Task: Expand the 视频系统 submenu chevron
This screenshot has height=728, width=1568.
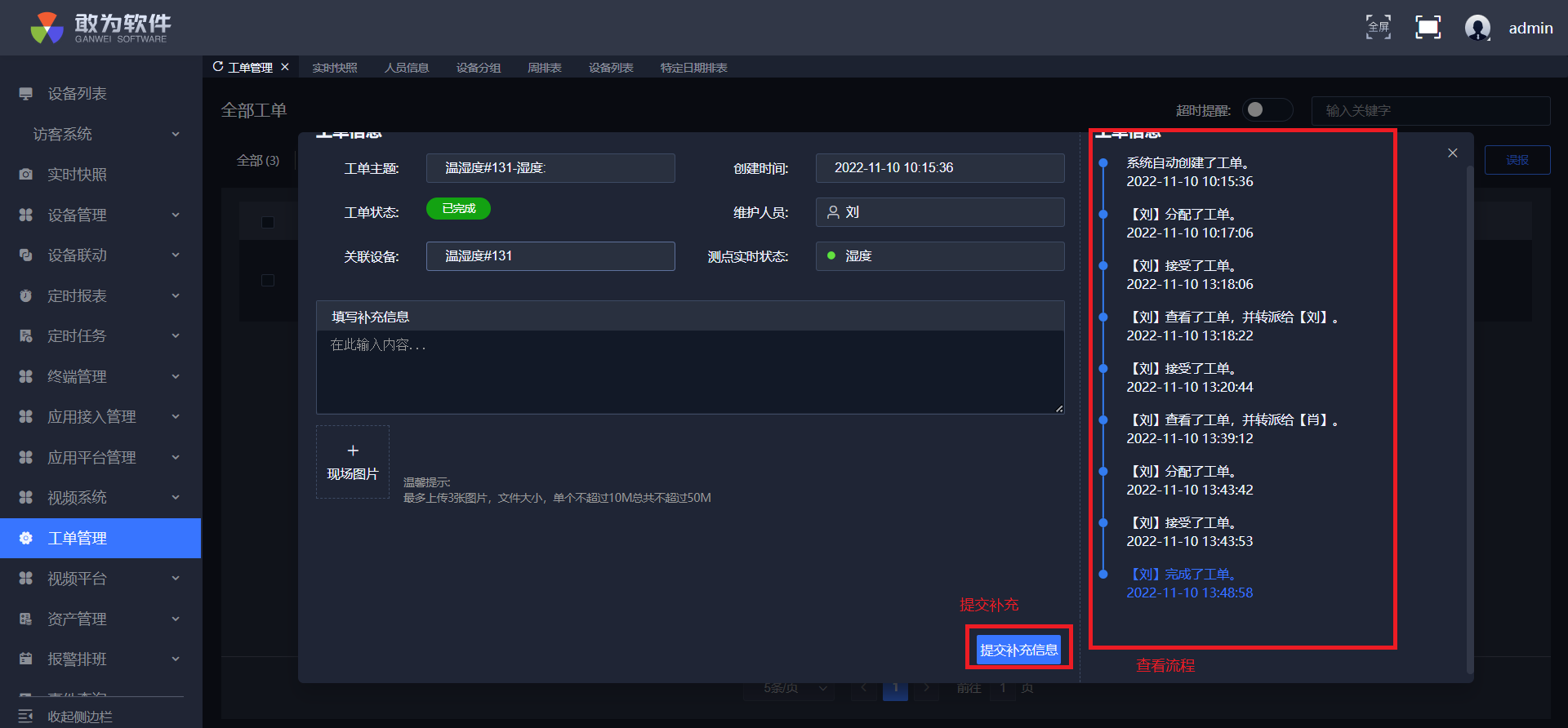Action: click(x=176, y=498)
